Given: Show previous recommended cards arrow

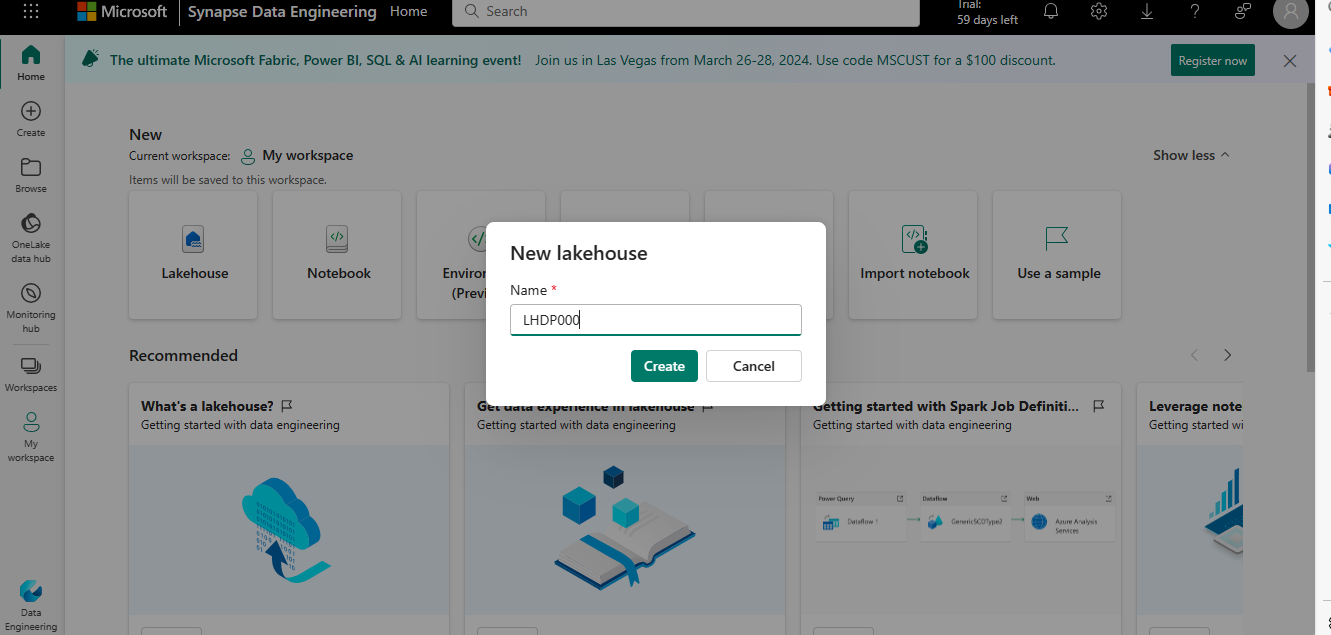Looking at the screenshot, I should coord(1194,355).
